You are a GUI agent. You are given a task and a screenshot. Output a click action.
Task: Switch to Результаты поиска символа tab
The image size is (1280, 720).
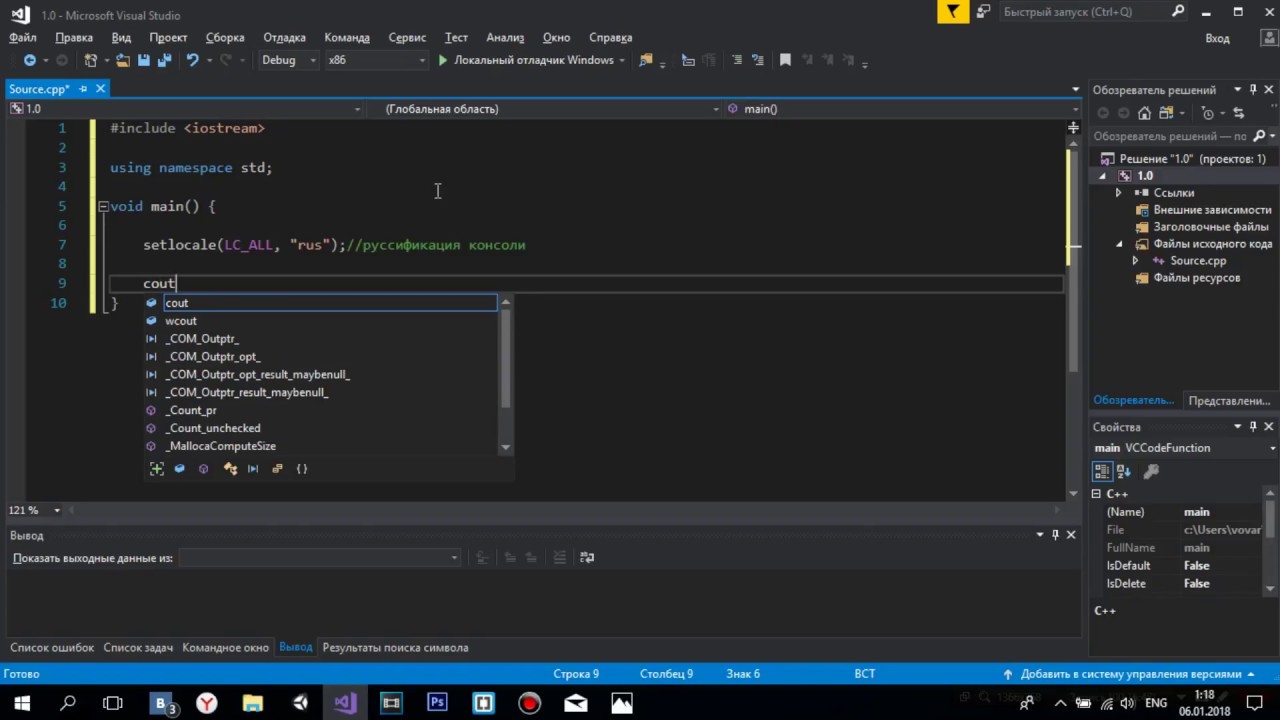pos(395,647)
